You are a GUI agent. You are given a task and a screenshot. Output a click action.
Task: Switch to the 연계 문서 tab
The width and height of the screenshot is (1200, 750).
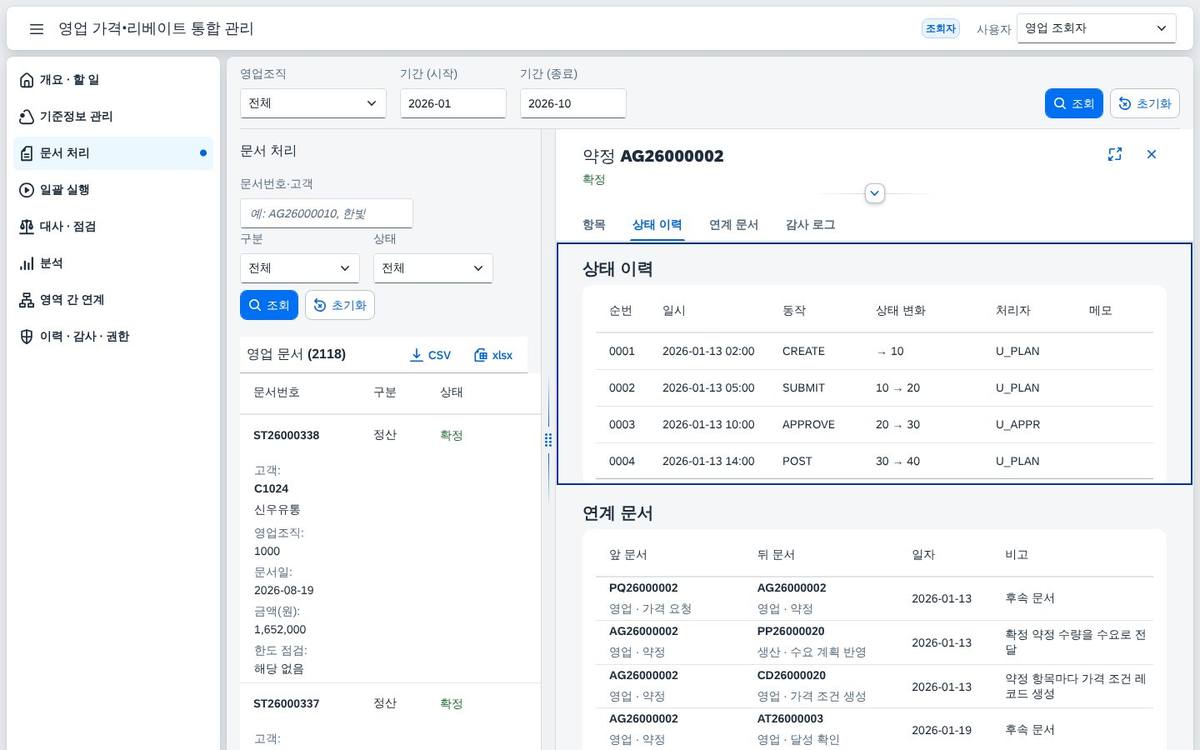click(x=734, y=225)
